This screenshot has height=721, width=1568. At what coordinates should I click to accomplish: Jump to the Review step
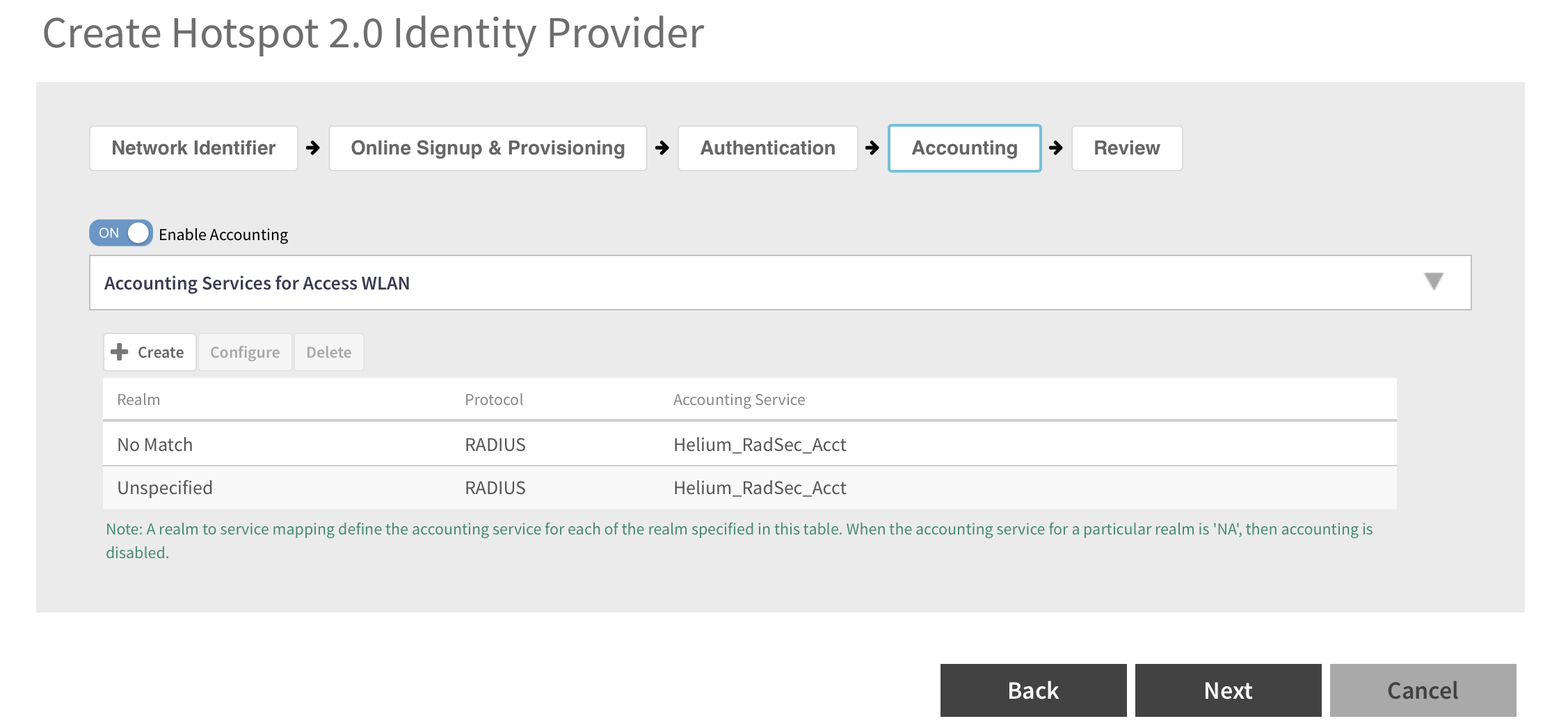pyautogui.click(x=1126, y=148)
